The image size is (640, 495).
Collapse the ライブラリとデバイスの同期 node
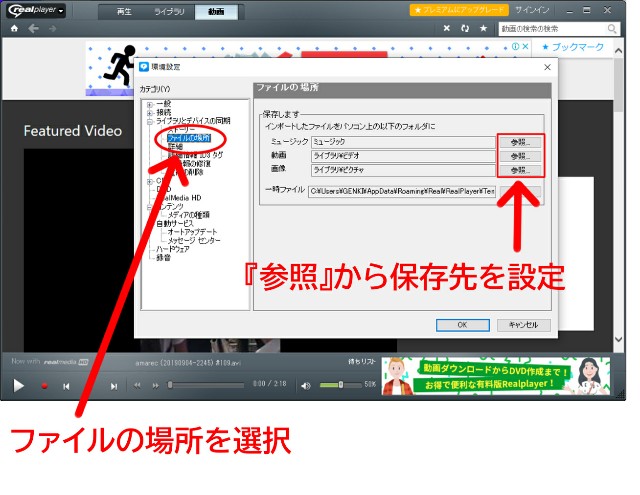point(149,121)
